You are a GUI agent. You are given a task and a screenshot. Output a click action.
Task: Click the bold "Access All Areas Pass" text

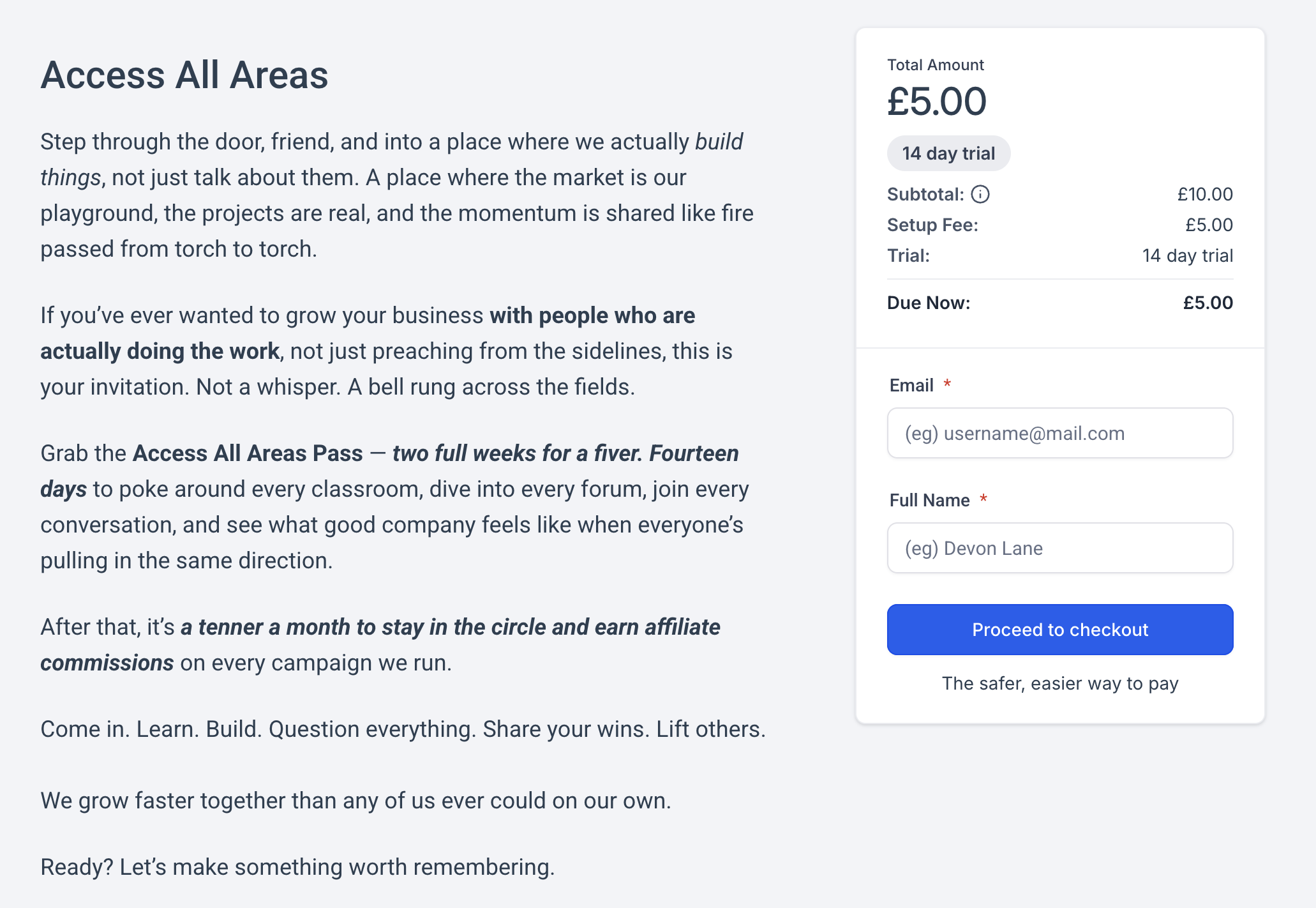[x=248, y=453]
